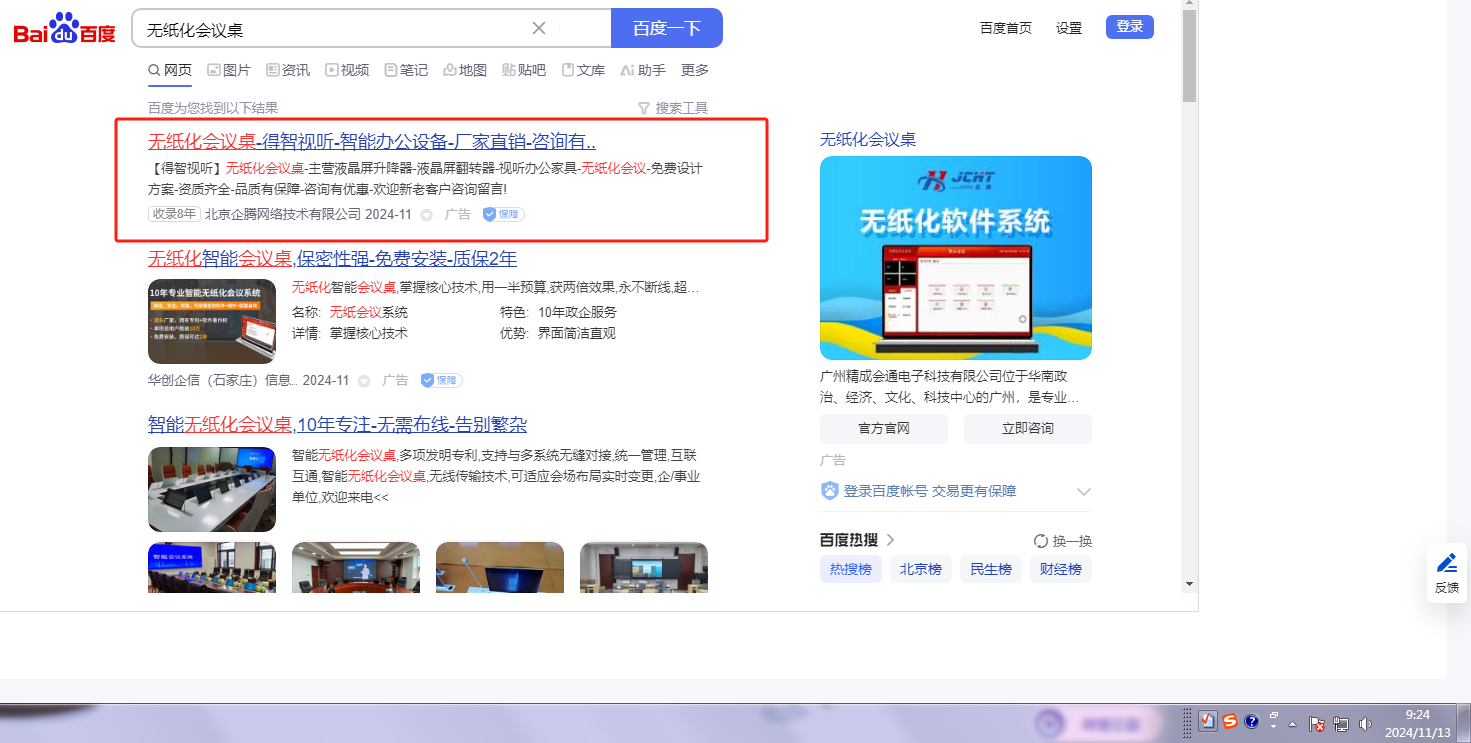Expand arrow beside 华创企信 2024-11
Viewport: 1471px width, 743px height.
click(x=364, y=381)
